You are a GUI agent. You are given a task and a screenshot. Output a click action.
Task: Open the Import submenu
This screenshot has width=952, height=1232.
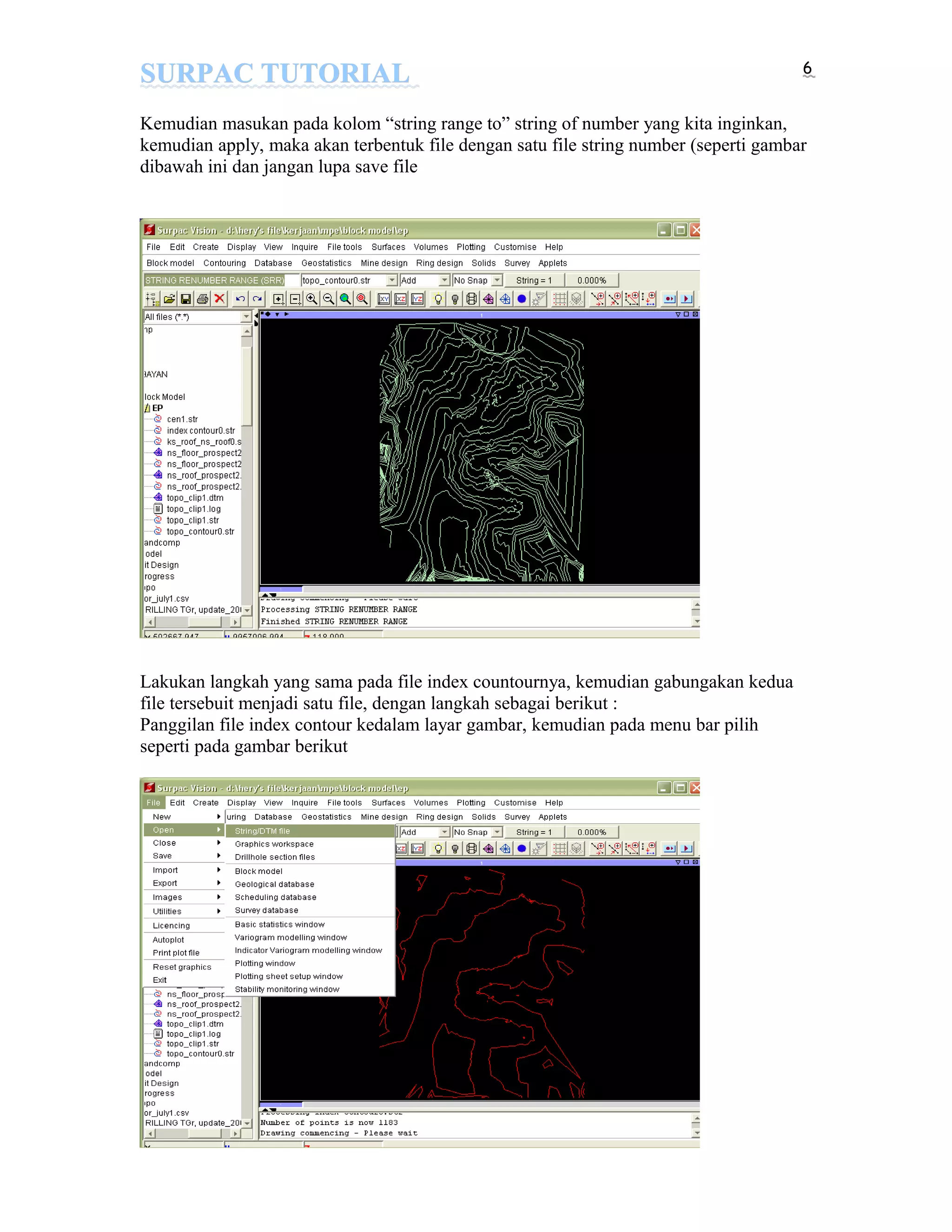coord(165,870)
